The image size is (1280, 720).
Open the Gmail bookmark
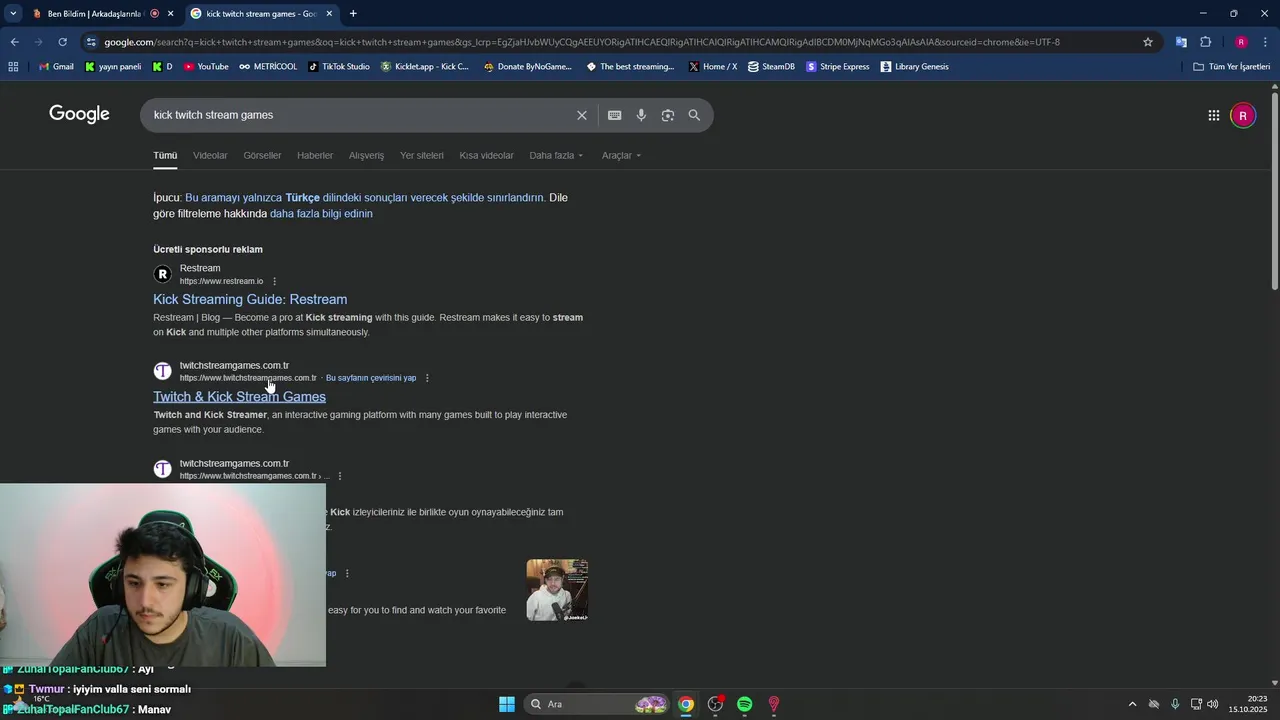pyautogui.click(x=56, y=67)
